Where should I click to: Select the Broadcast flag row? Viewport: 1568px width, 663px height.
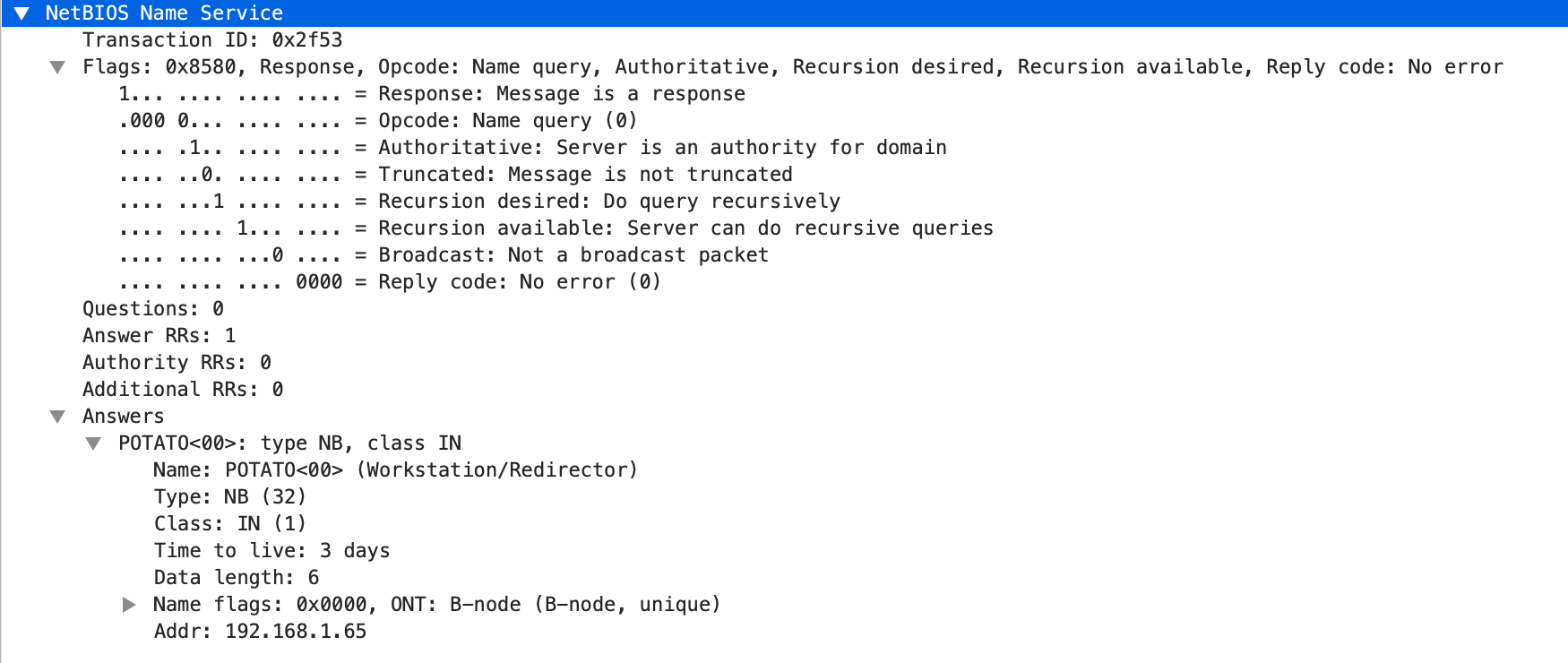pos(444,255)
